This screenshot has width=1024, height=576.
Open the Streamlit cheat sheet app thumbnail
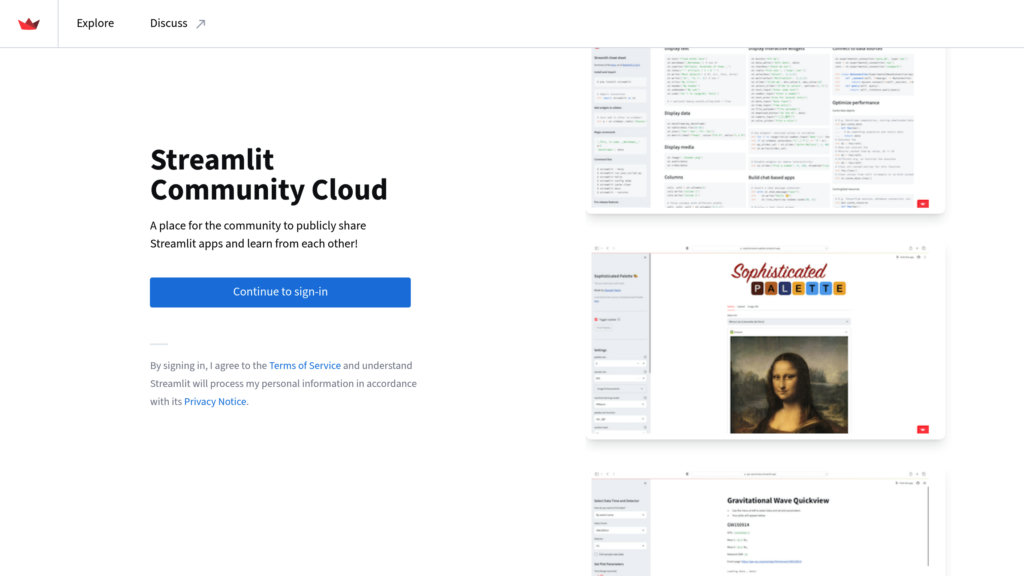(x=765, y=129)
